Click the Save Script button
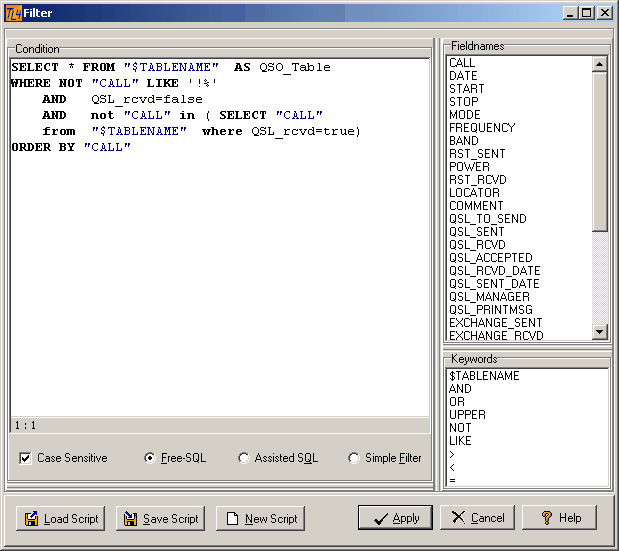The height and width of the screenshot is (551, 619). pos(160,518)
